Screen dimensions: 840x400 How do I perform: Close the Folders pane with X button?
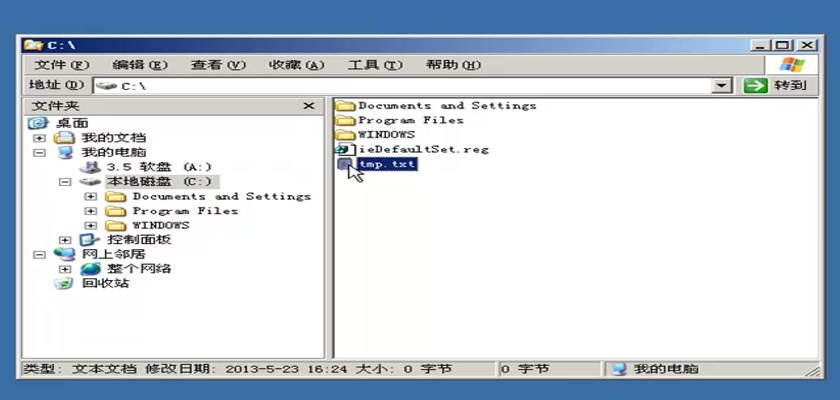(309, 106)
